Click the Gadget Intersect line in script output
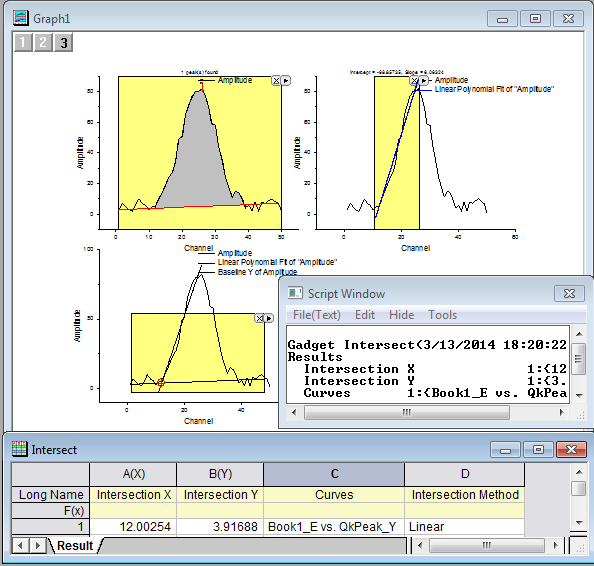This screenshot has height=566, width=594. click(427, 345)
